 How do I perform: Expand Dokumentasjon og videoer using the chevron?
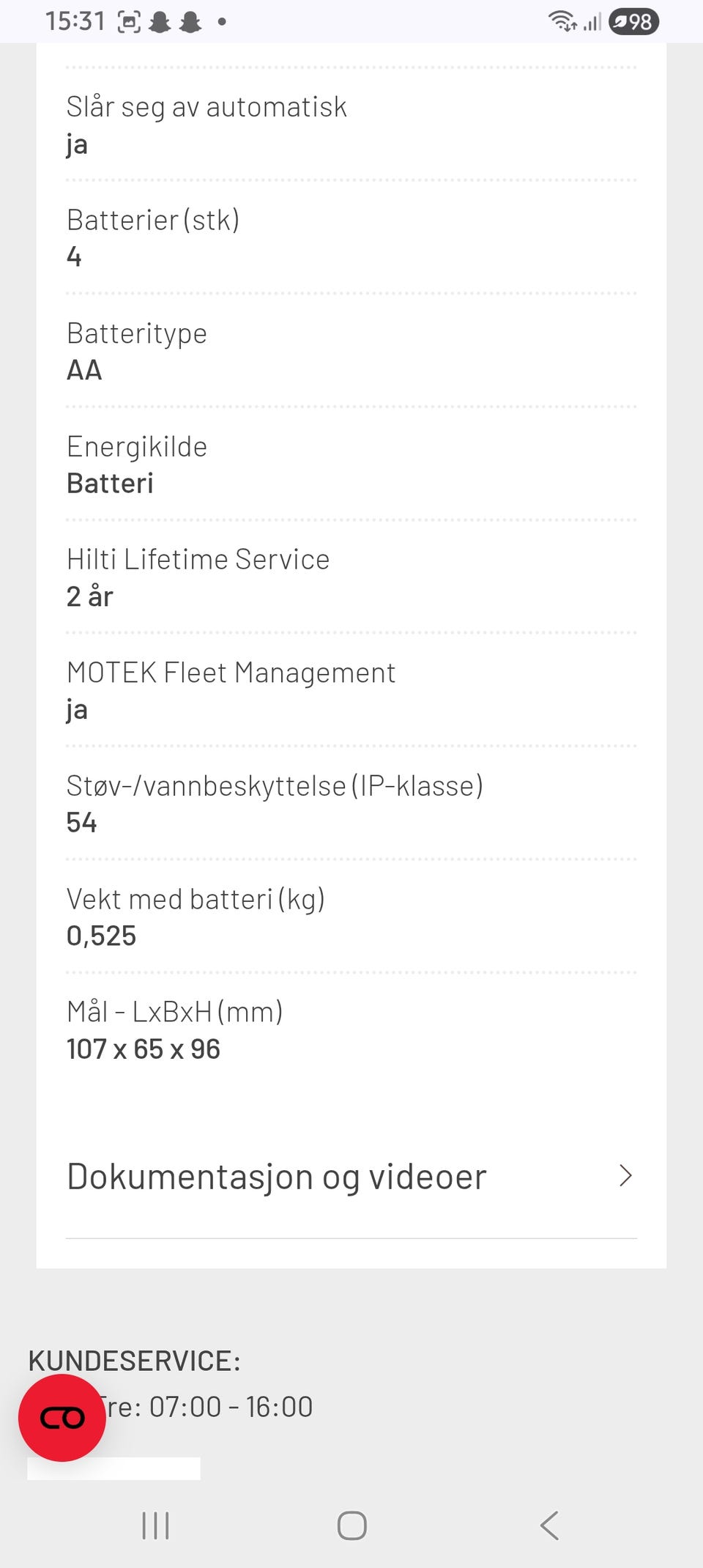[625, 1176]
